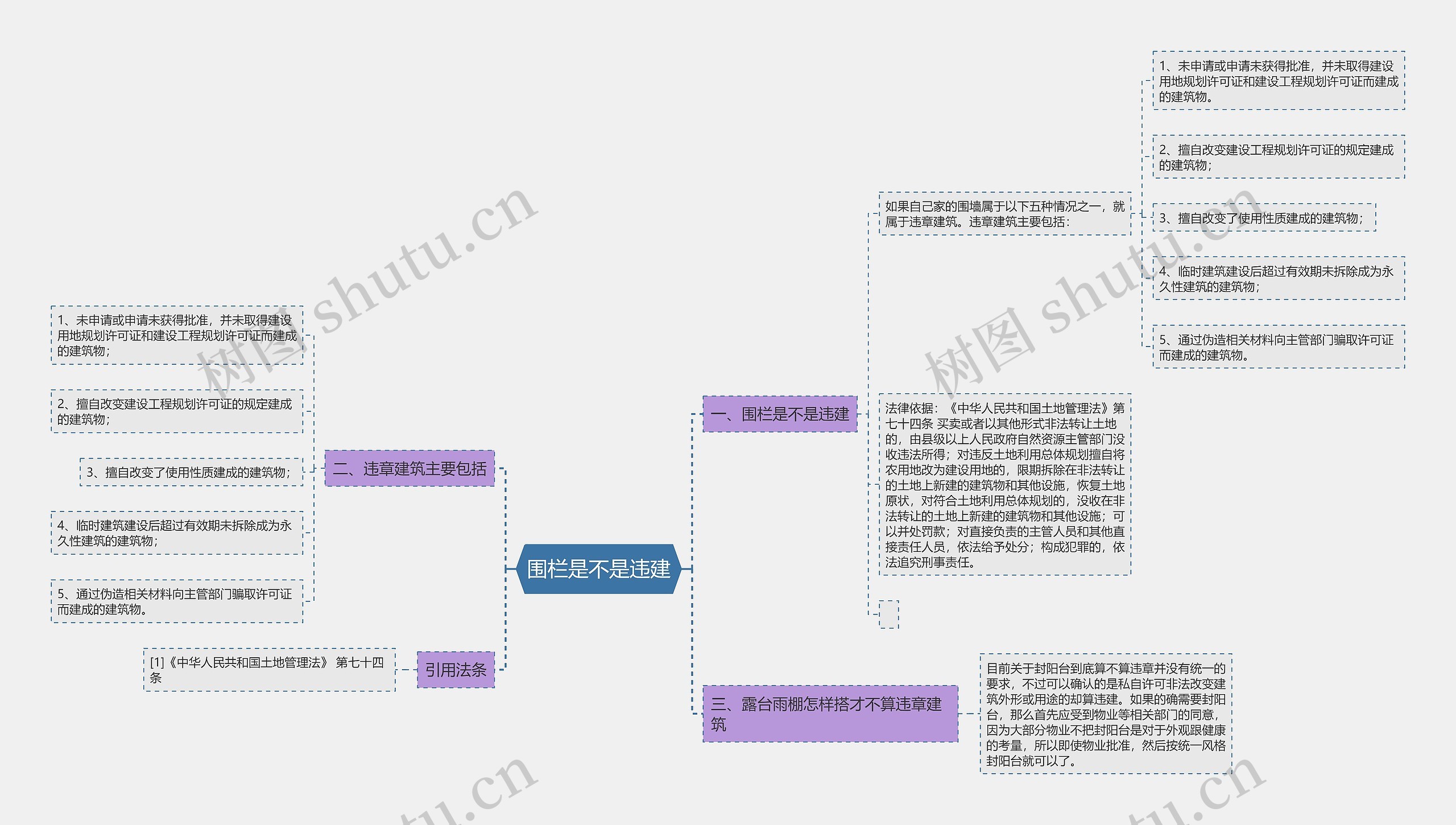Click the small empty node below 法律依据
Viewport: 1456px width, 825px height.
click(889, 614)
